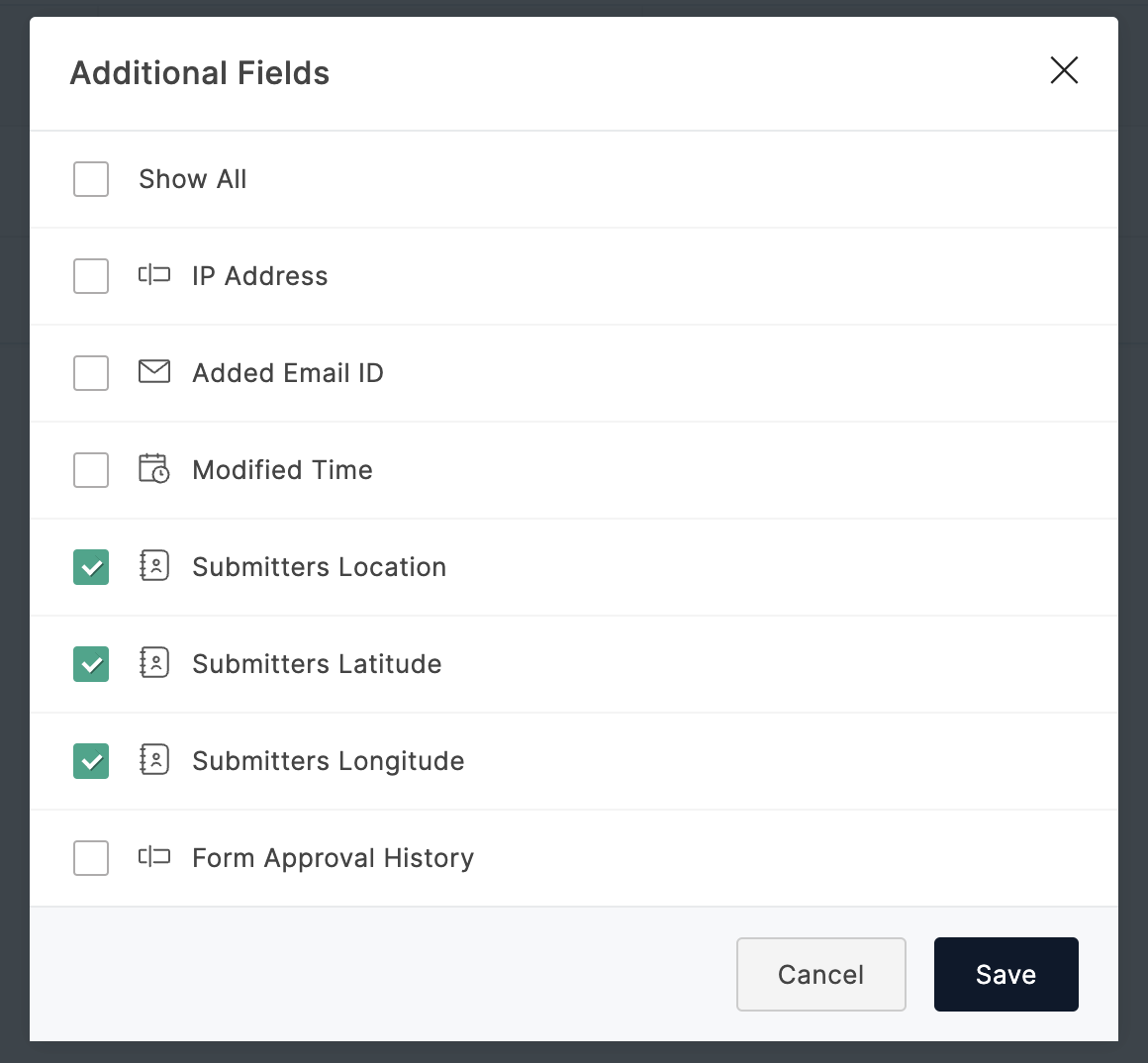
Task: Click the text field icon beside IP Address
Action: pyautogui.click(x=154, y=275)
